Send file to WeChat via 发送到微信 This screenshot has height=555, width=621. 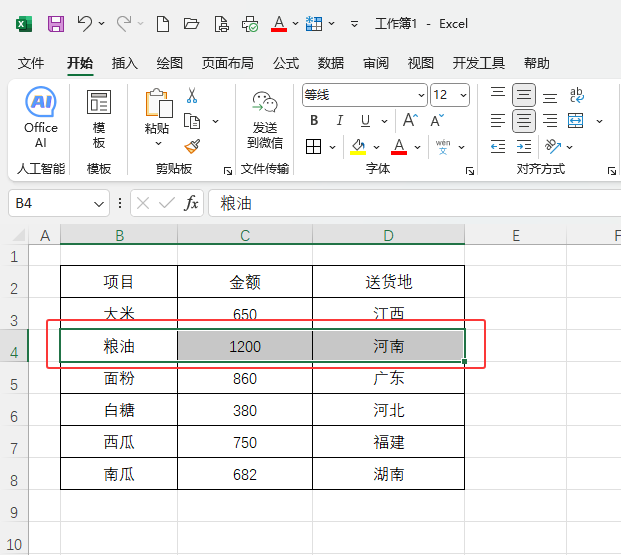265,120
